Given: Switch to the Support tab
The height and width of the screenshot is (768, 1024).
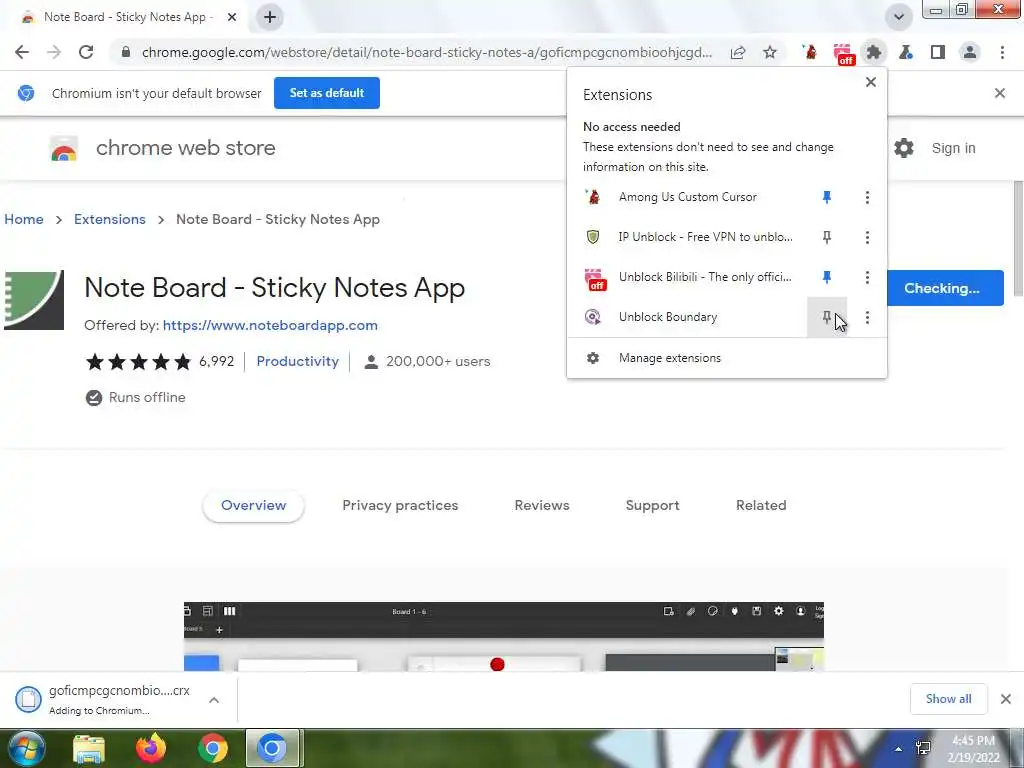Looking at the screenshot, I should pyautogui.click(x=652, y=505).
